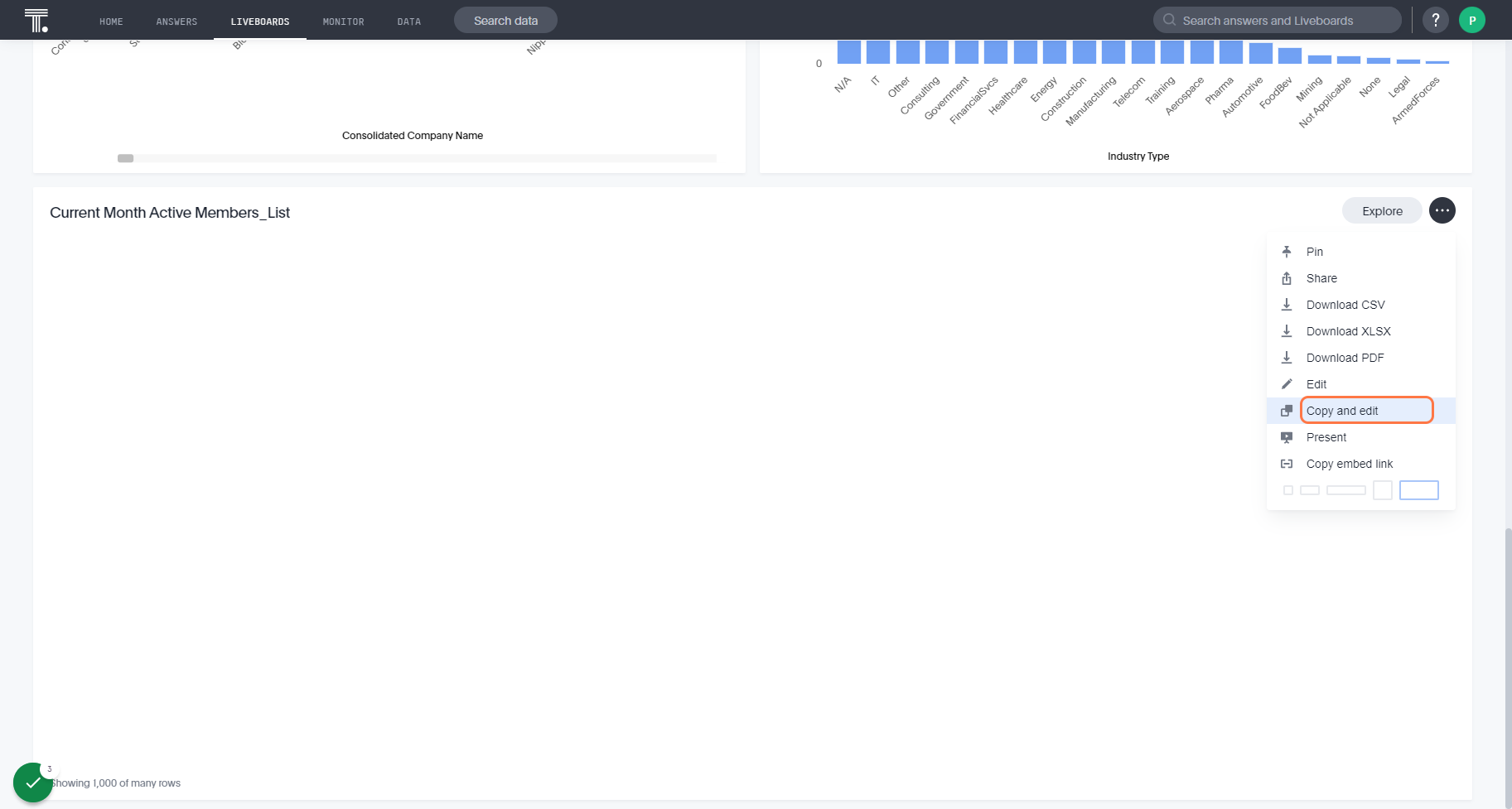
Task: Click the Pin icon in the menu
Action: (1287, 252)
